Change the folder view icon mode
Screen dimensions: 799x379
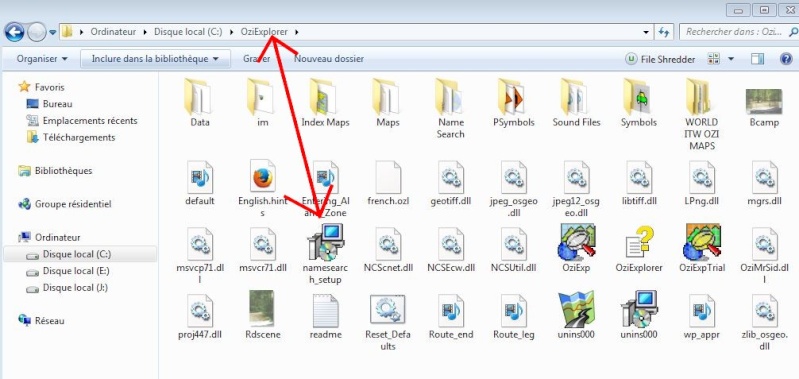click(713, 59)
